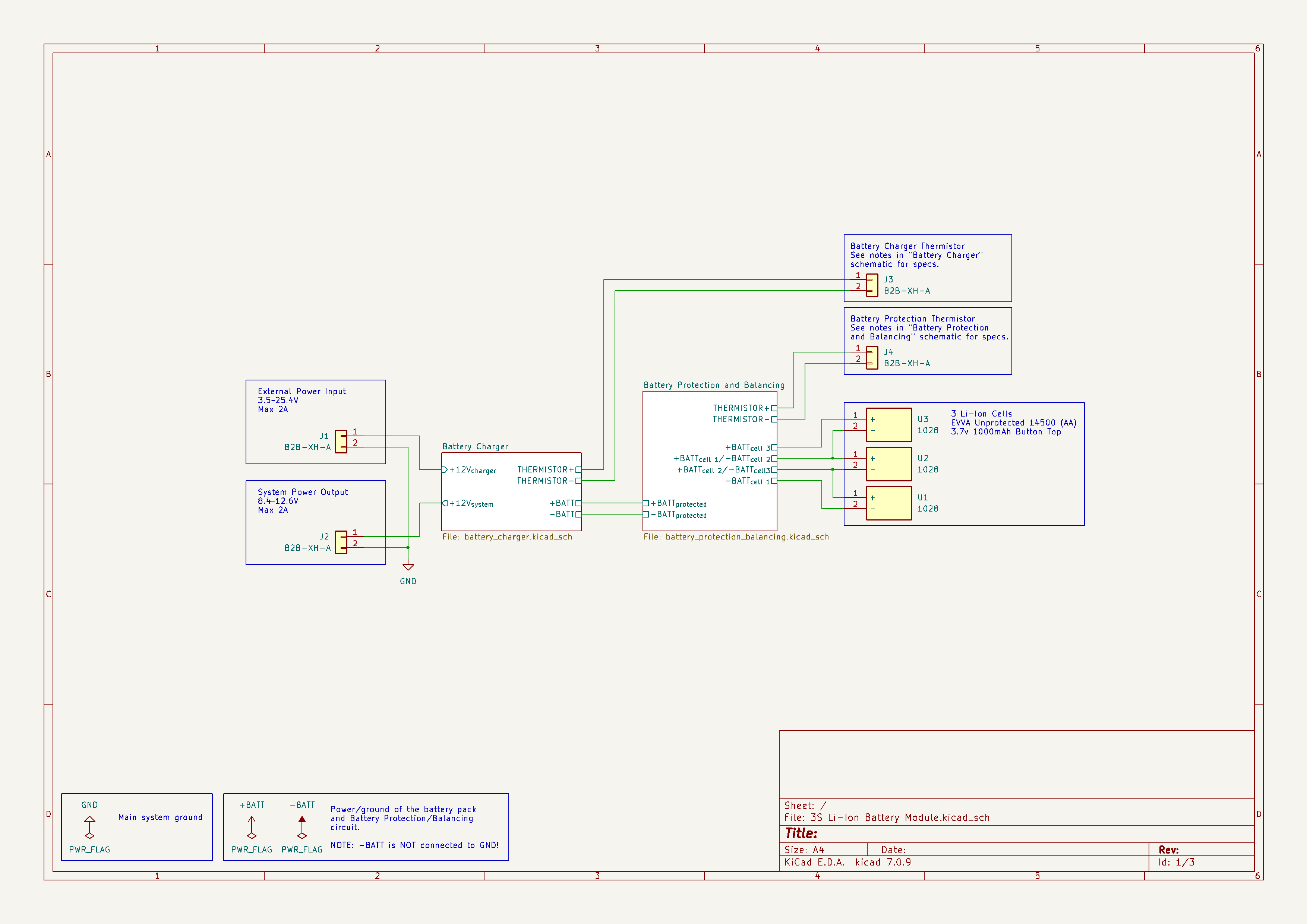The height and width of the screenshot is (924, 1307).
Task: Click the battery_charger.kicad_sch file label
Action: pyautogui.click(x=507, y=537)
